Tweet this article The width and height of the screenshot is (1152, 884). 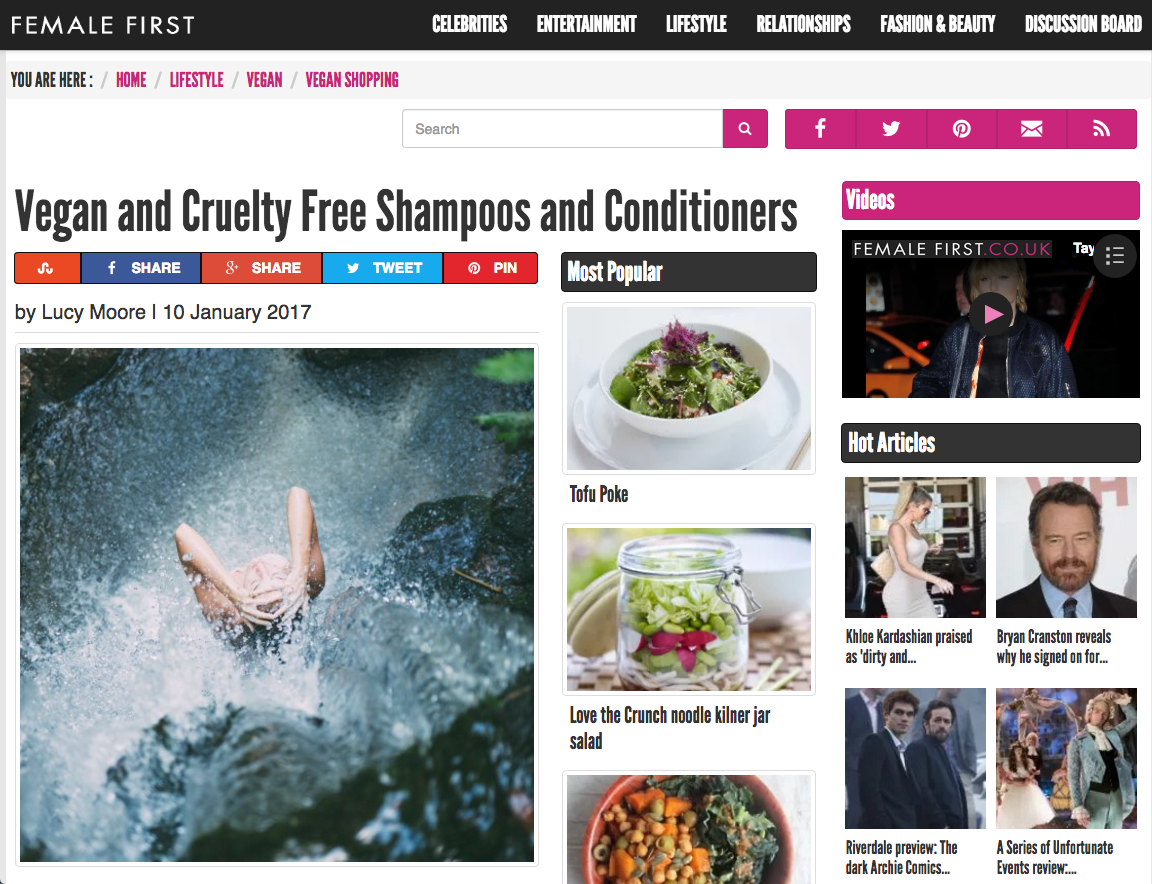(383, 268)
